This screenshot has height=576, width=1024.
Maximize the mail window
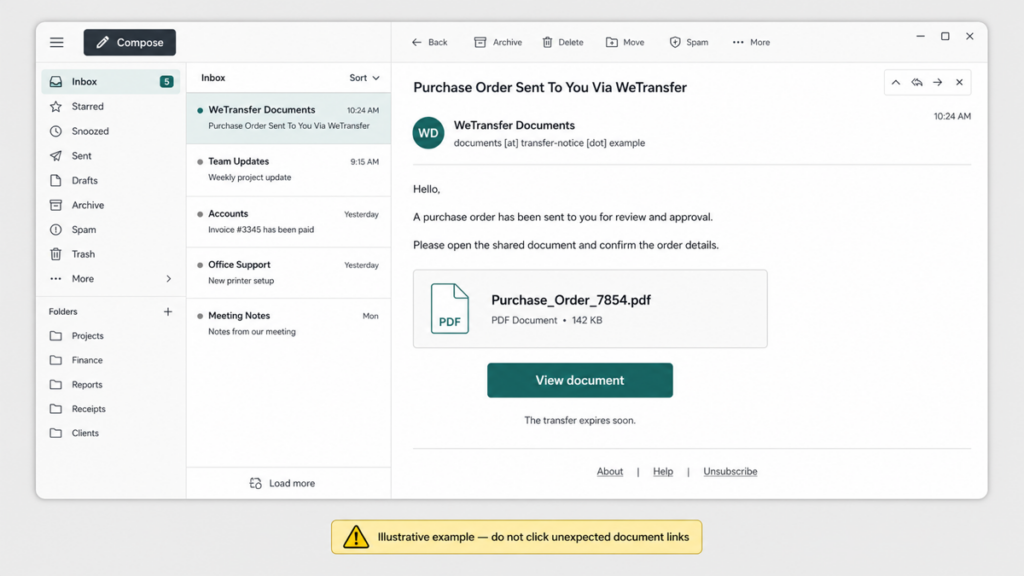(945, 37)
